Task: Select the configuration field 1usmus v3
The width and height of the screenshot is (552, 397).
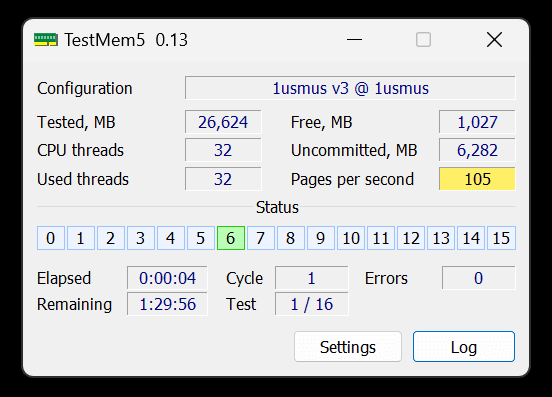Action: pos(350,88)
